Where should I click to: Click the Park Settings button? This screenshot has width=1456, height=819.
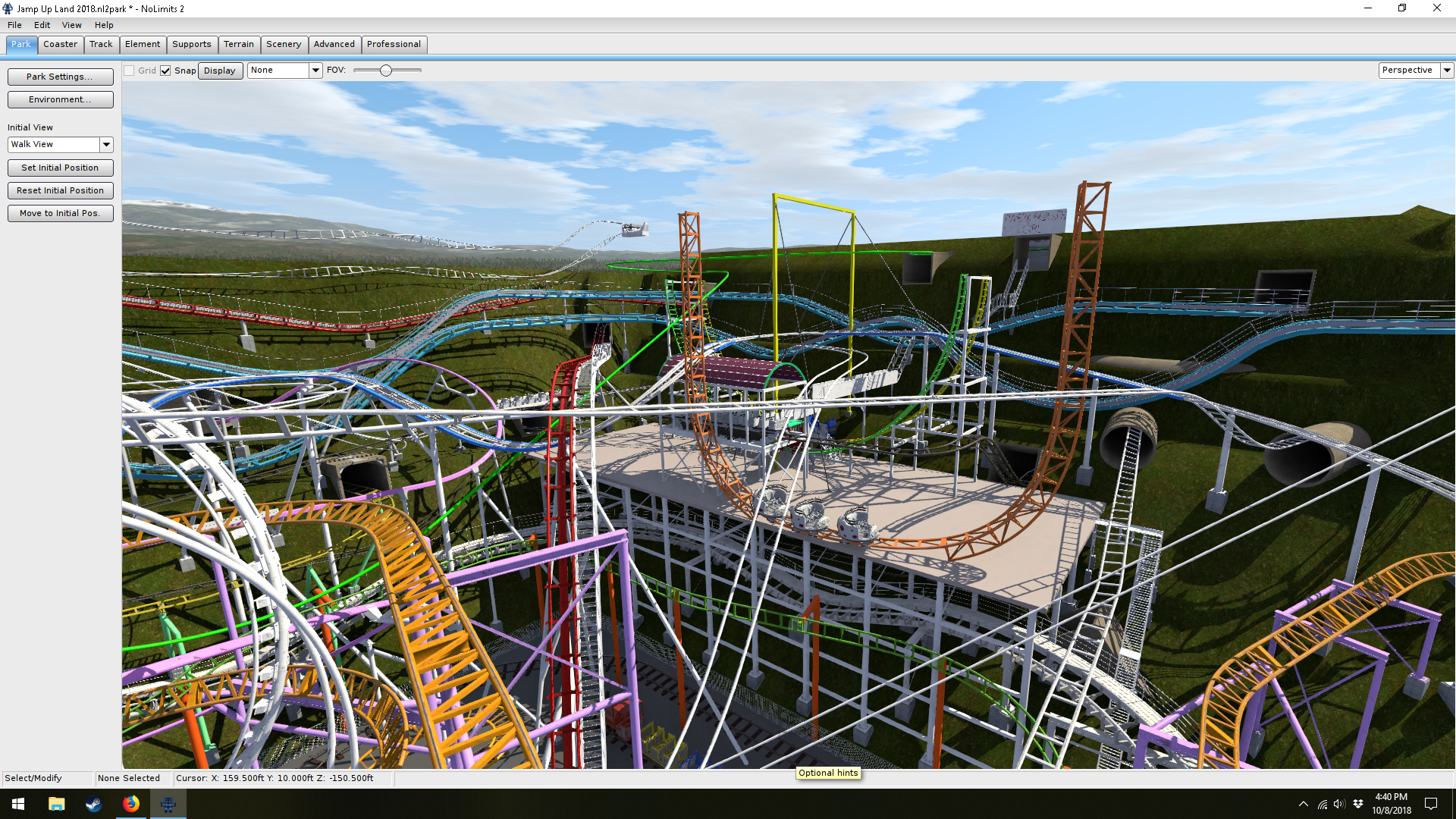(60, 77)
